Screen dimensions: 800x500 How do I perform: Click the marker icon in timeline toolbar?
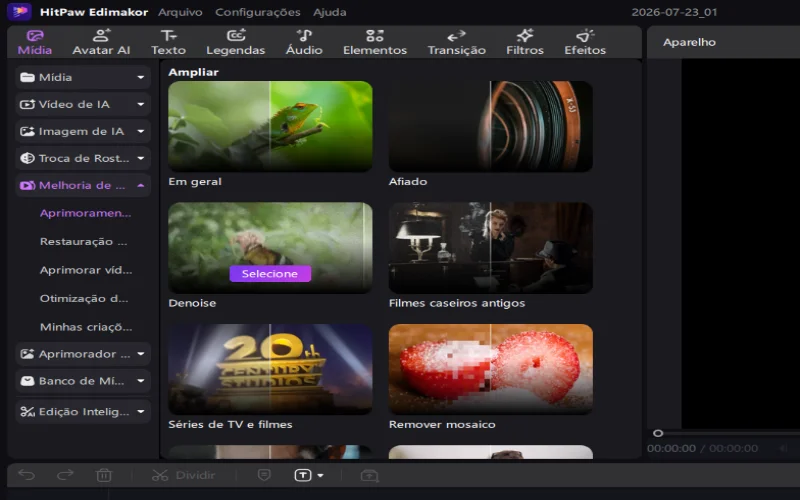click(264, 475)
